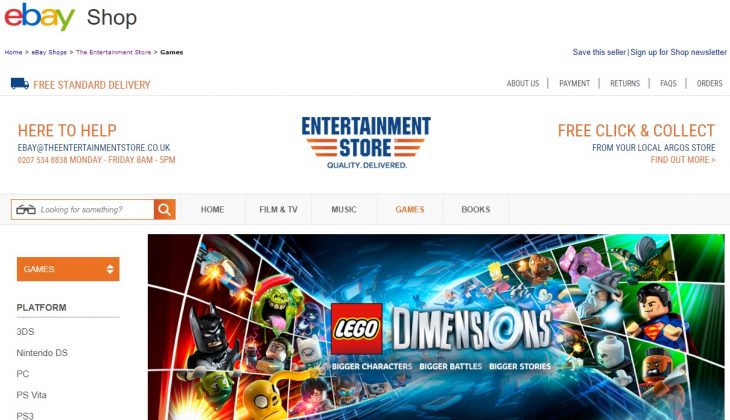The image size is (730, 420).
Task: Choose PS Vita in platform list
Action: click(32, 395)
